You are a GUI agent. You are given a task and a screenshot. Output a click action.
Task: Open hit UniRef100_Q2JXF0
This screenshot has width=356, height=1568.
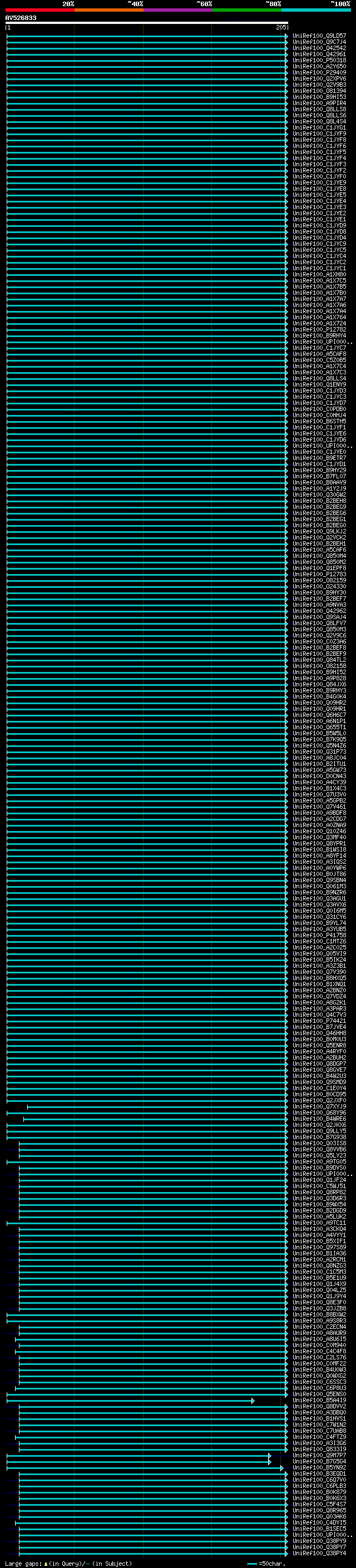click(319, 1100)
